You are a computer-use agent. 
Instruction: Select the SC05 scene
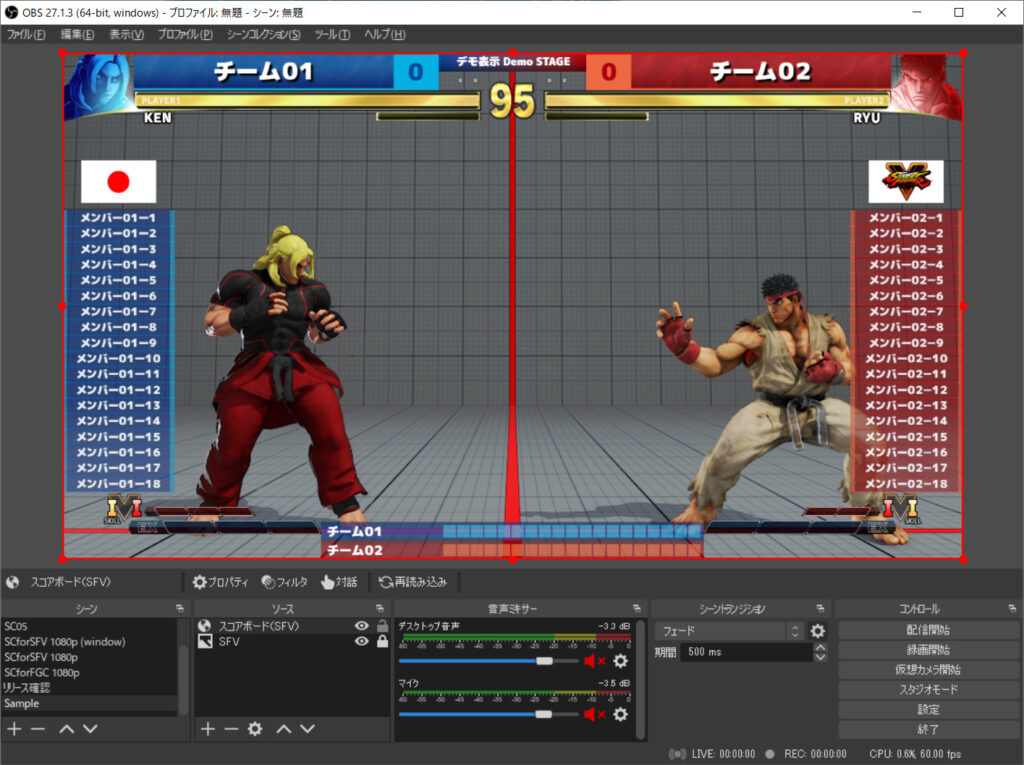89,626
